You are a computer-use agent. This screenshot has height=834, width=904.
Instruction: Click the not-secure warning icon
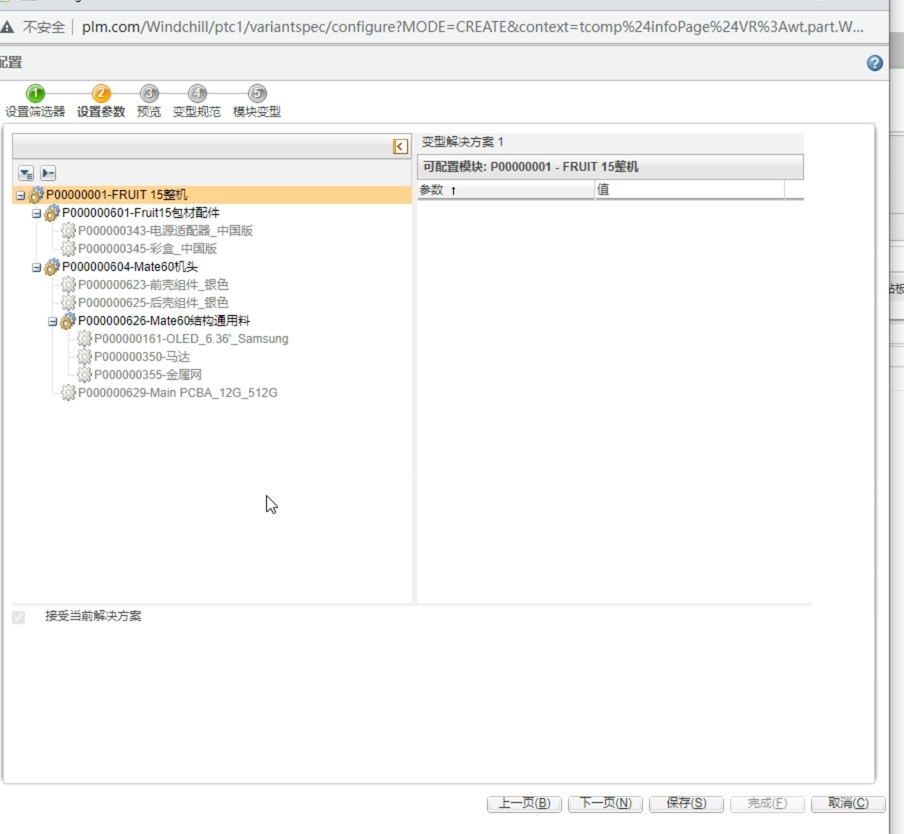tap(7, 27)
